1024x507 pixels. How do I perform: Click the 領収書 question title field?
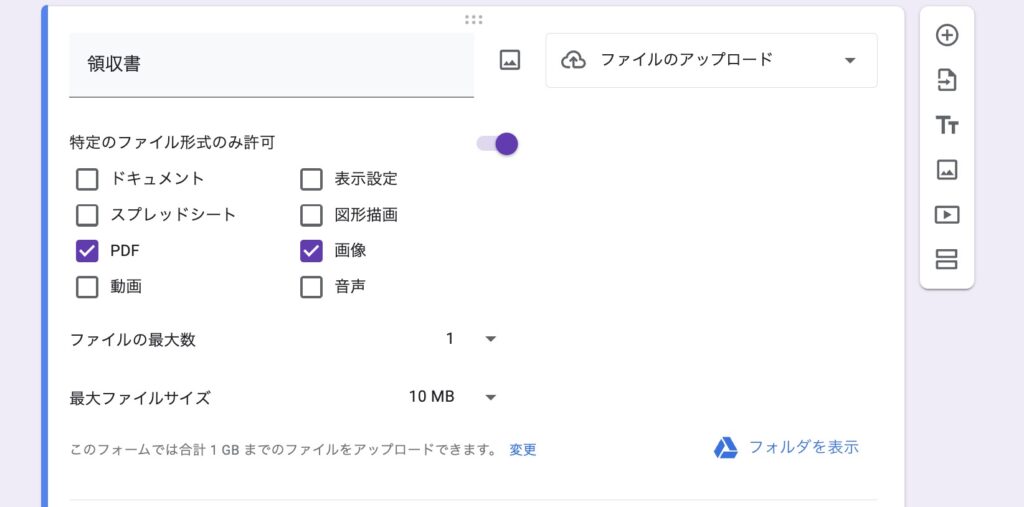tap(271, 65)
